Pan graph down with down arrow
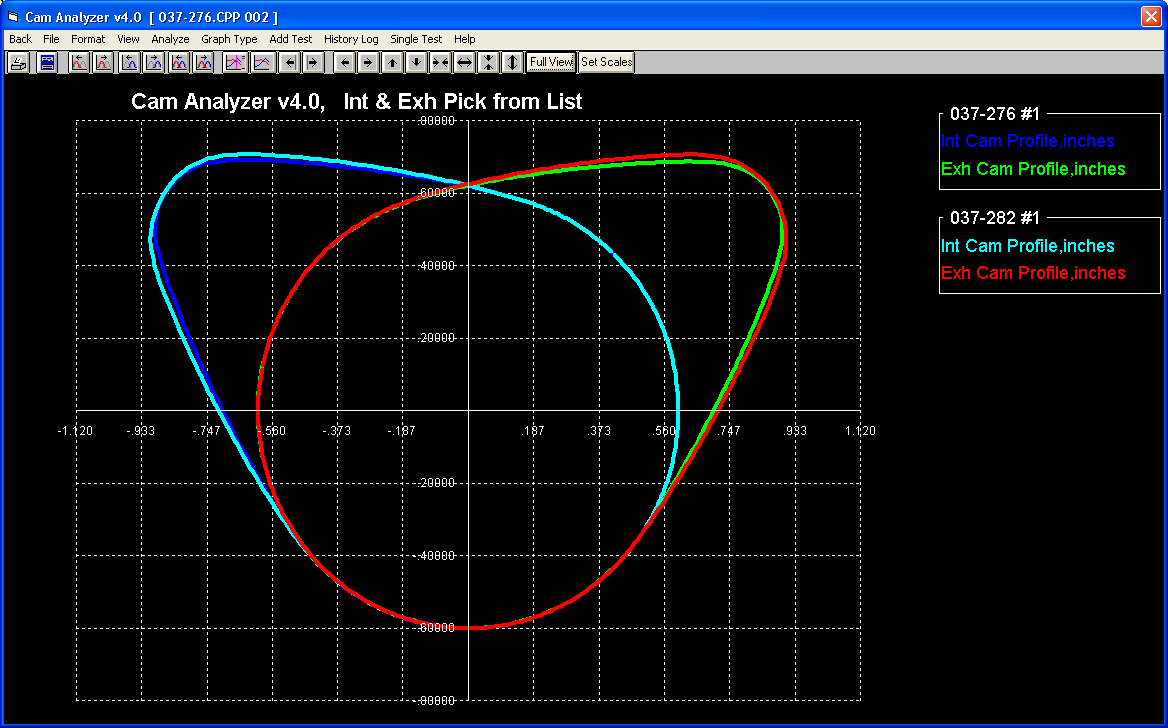 pyautogui.click(x=416, y=63)
